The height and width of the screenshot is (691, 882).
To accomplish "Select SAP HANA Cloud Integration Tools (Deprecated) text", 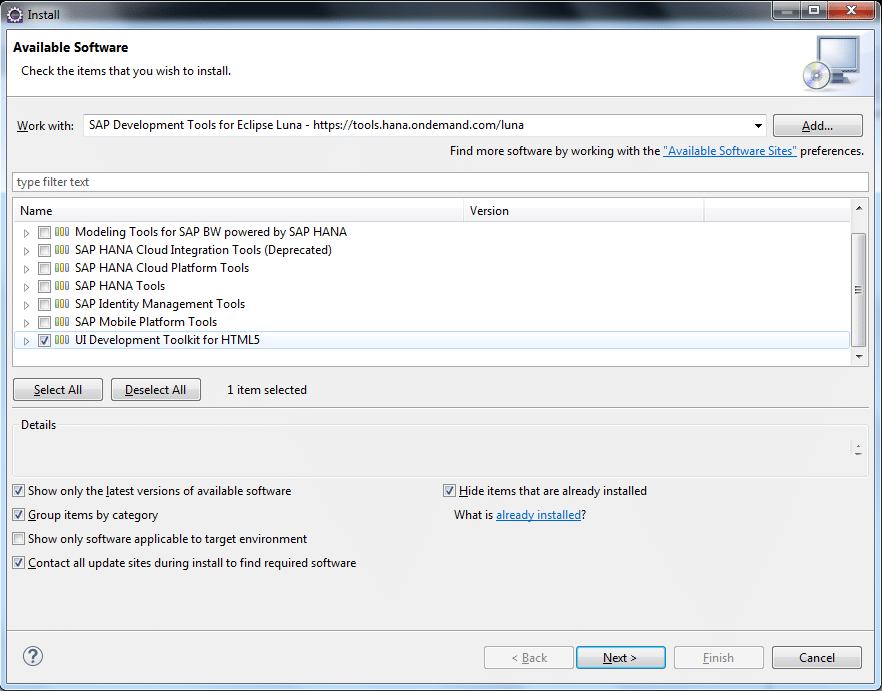I will point(203,250).
